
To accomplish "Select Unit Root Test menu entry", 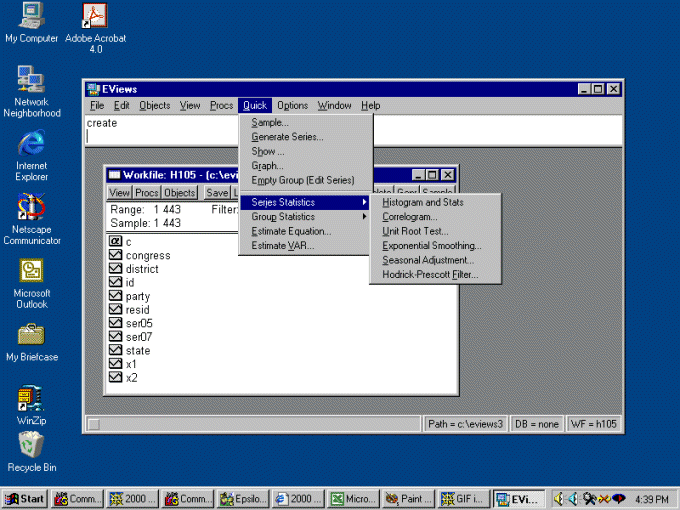I will click(414, 231).
